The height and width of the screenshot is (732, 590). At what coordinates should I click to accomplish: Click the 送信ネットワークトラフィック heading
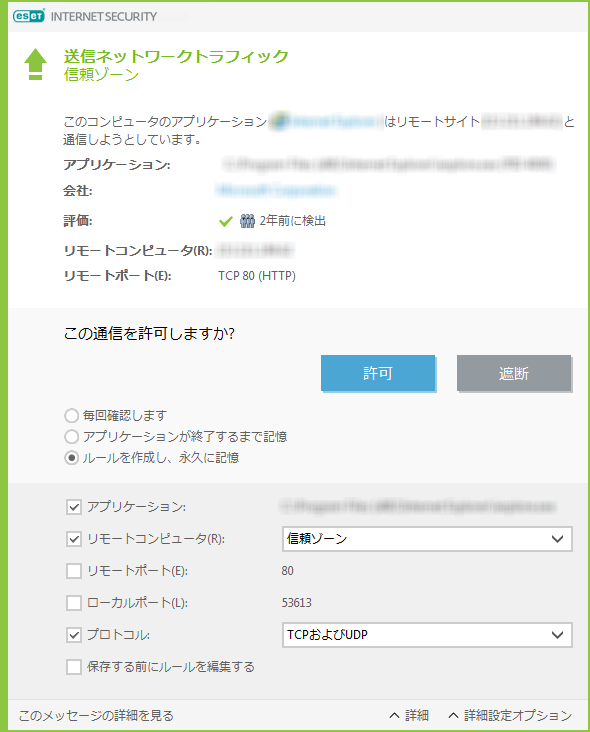tap(176, 56)
